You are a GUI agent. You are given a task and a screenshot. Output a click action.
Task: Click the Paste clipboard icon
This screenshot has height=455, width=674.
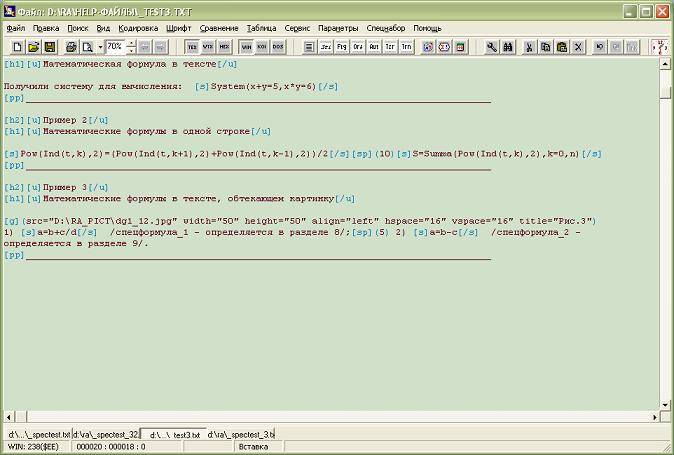(561, 47)
